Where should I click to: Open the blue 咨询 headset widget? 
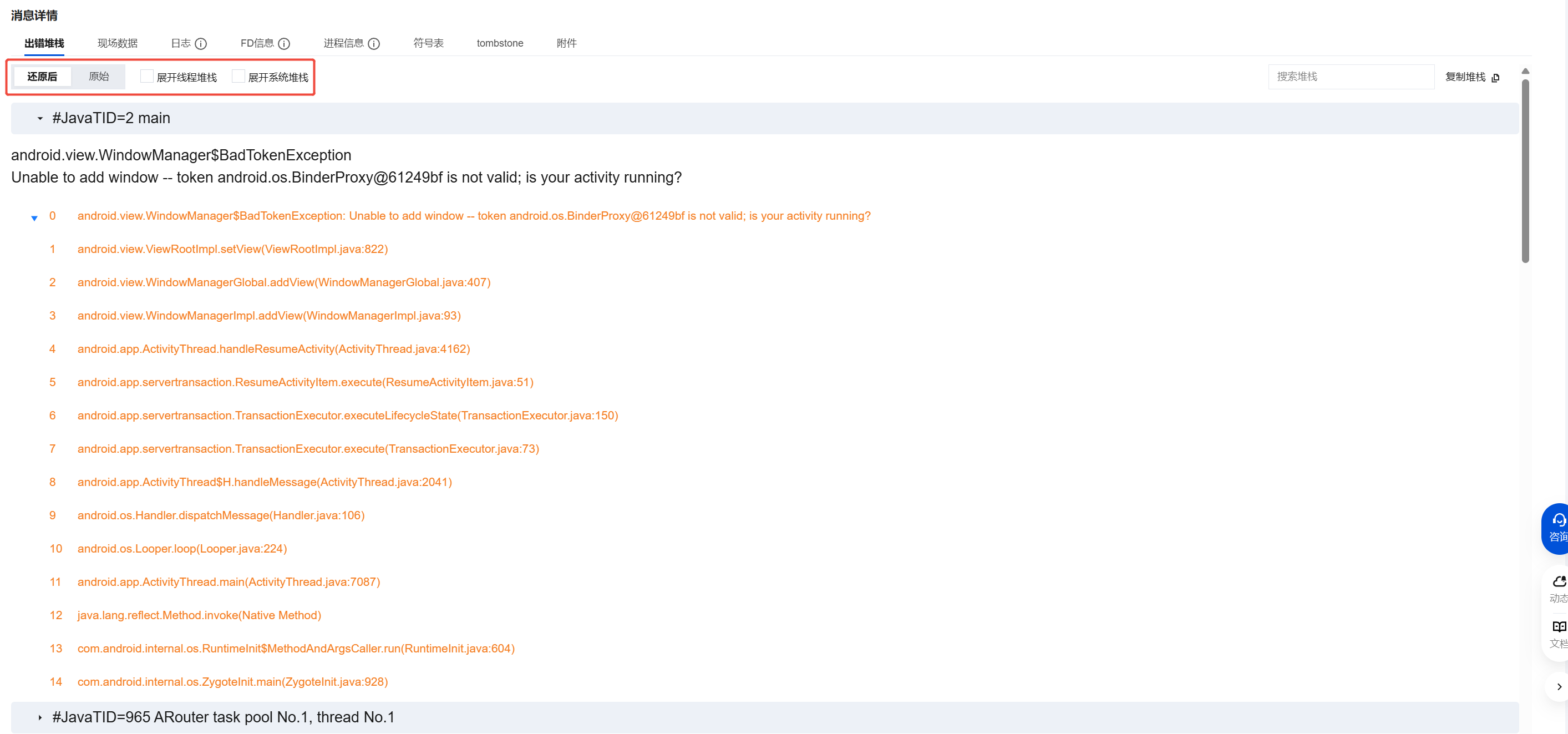tap(1557, 527)
